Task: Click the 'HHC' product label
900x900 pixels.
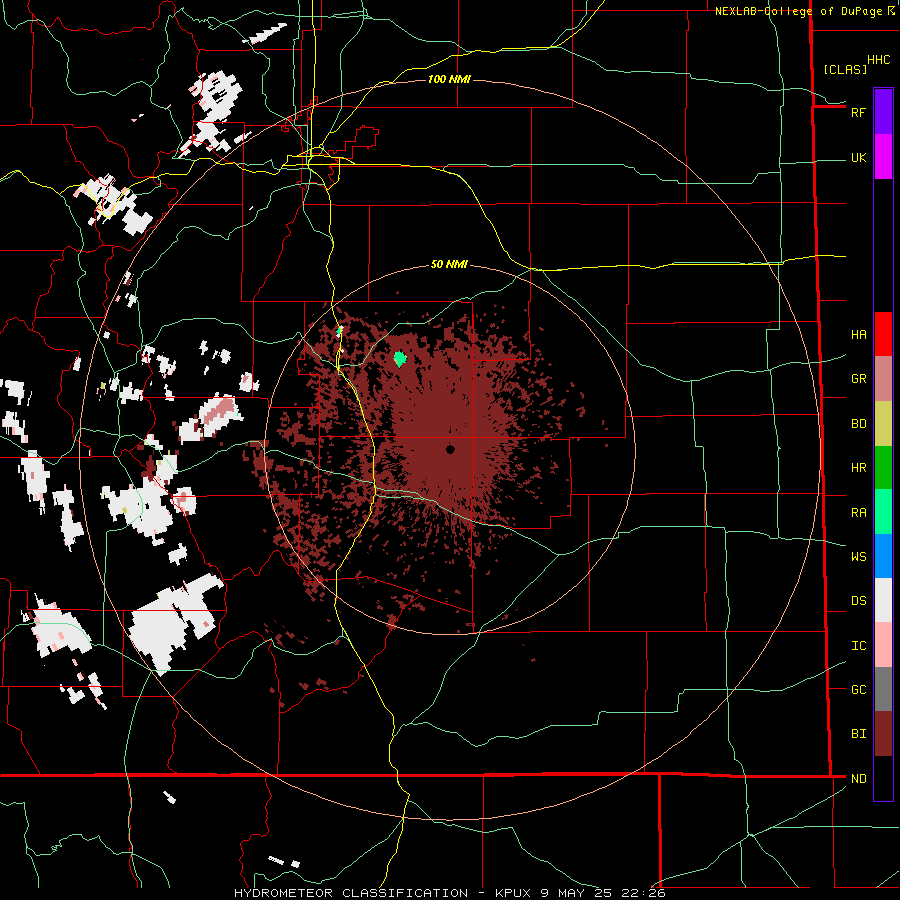Action: [x=879, y=60]
